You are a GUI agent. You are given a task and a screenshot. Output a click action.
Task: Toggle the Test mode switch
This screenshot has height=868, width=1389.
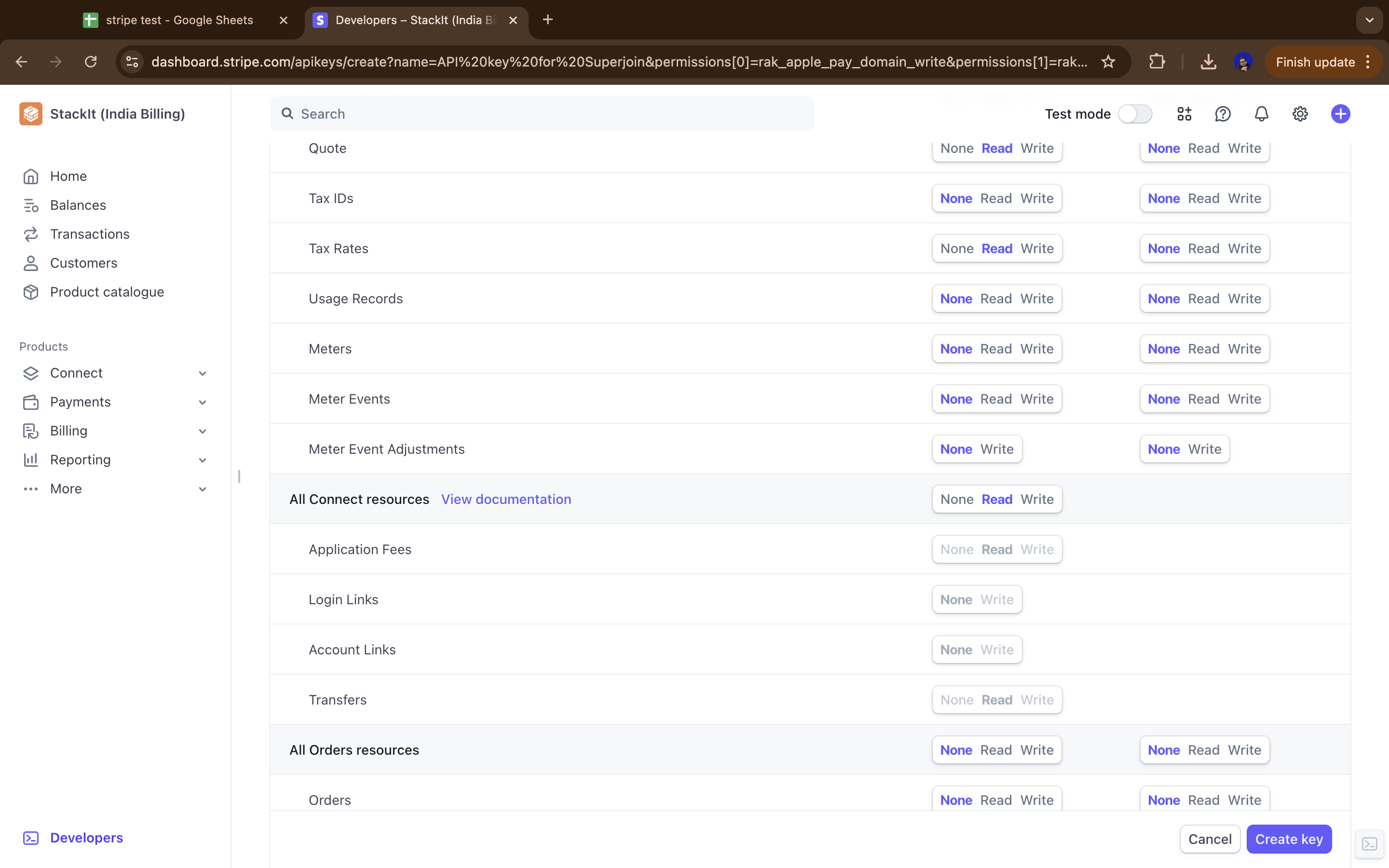tap(1135, 114)
